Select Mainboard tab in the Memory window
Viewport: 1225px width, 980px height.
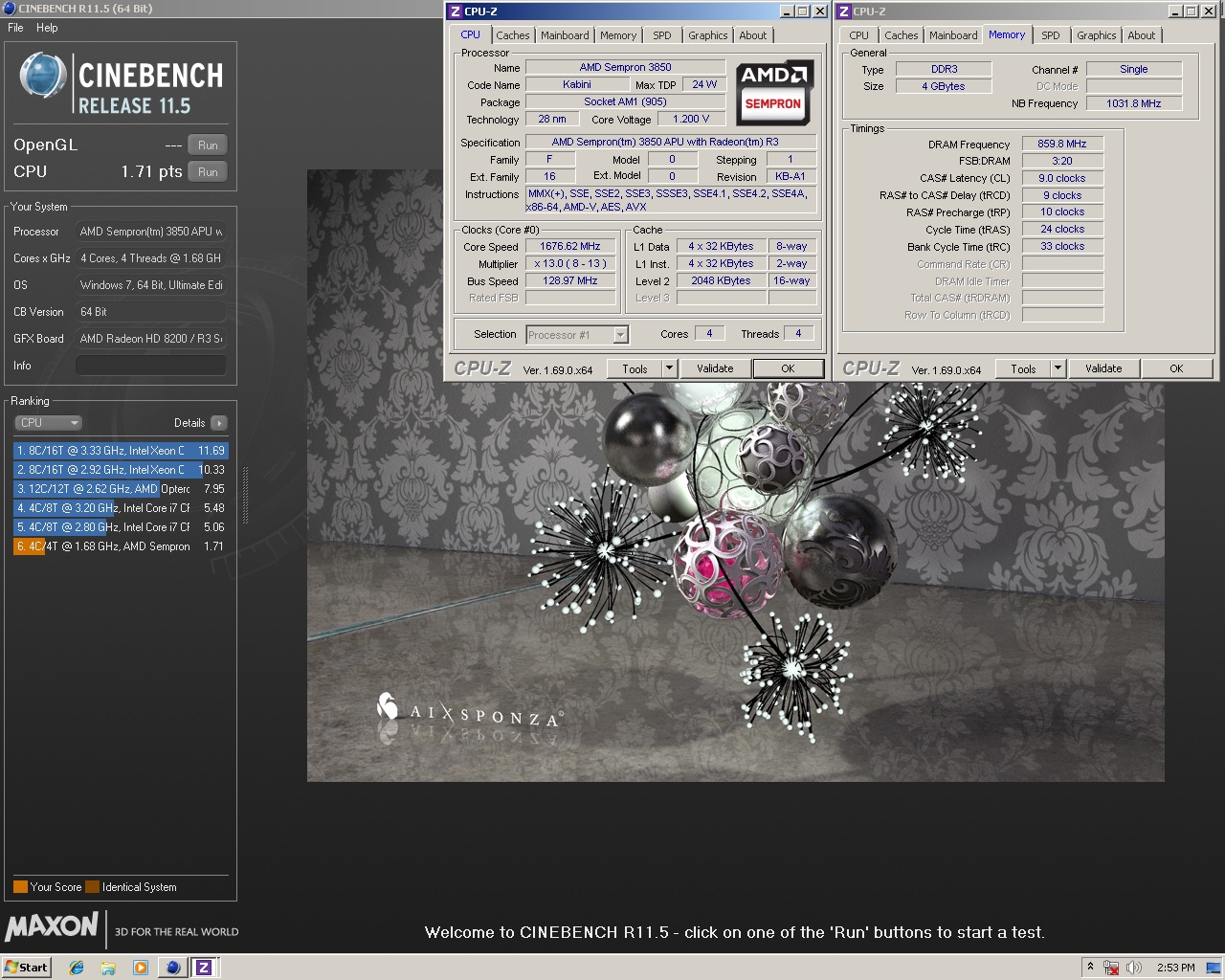(953, 35)
